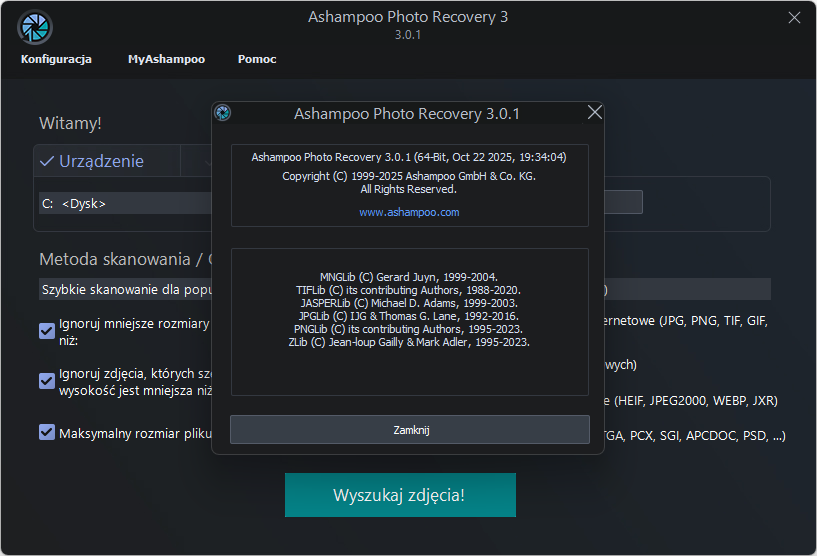Click the All Rights Reserved text
Screen dimensions: 817x556
[408, 189]
